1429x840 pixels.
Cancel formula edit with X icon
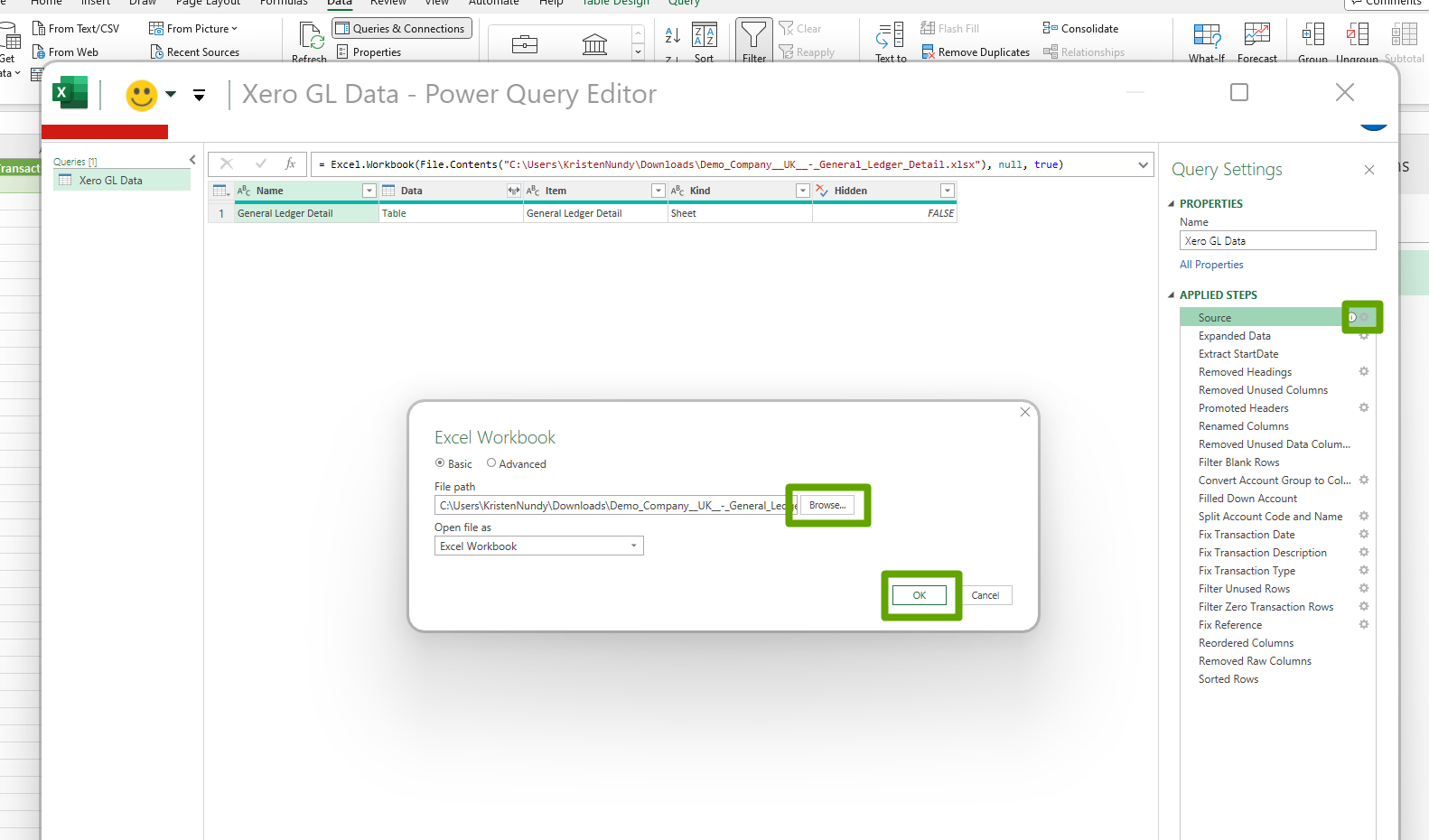227,163
